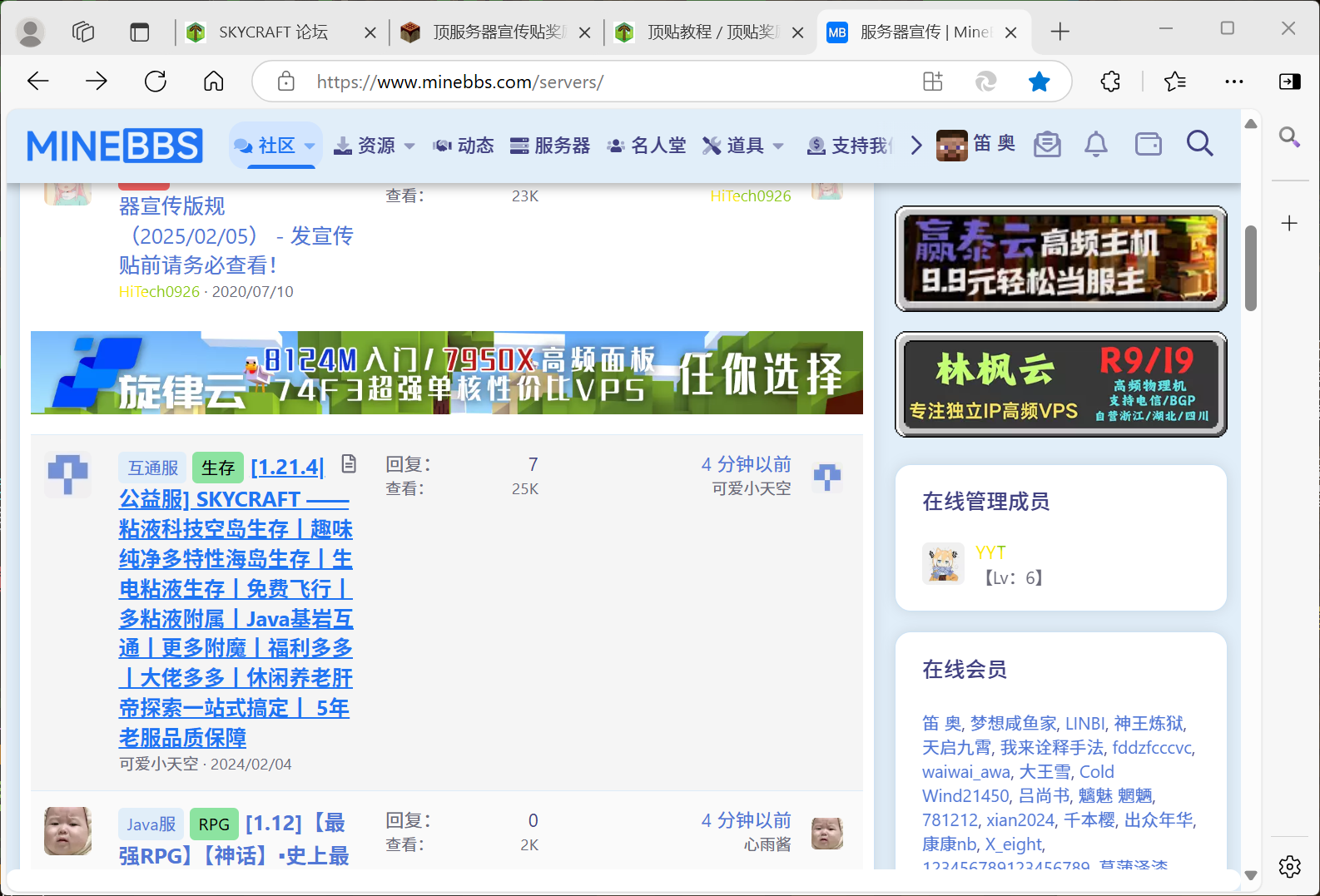Open online member LINBI
This screenshot has width=1320, height=896.
[1085, 723]
